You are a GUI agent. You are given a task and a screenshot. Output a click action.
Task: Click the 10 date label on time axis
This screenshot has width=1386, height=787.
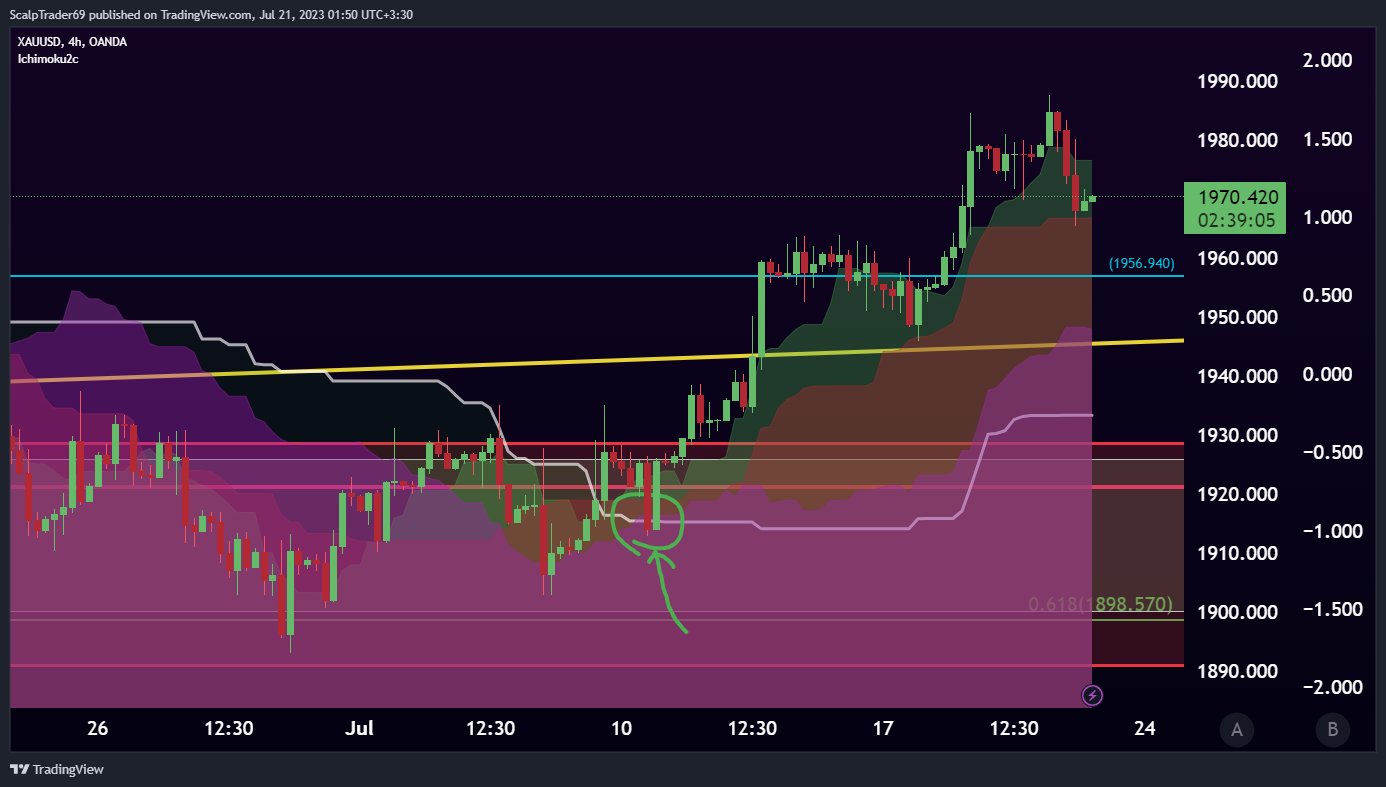pyautogui.click(x=621, y=728)
